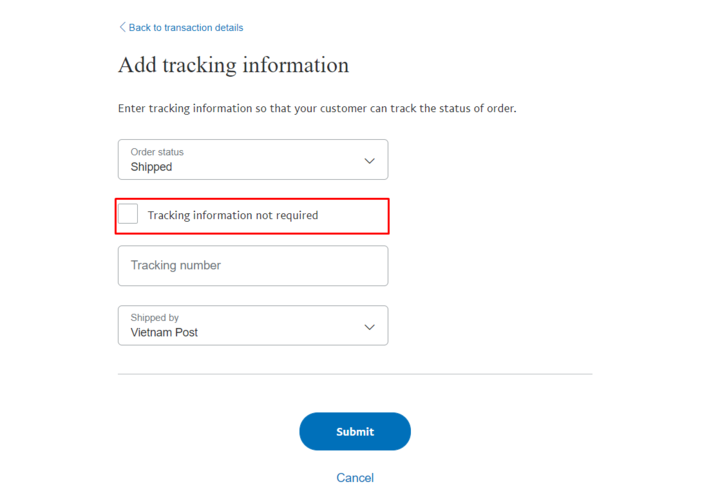Click the 'Tracking information not required' label text
720x502 pixels.
pos(233,215)
